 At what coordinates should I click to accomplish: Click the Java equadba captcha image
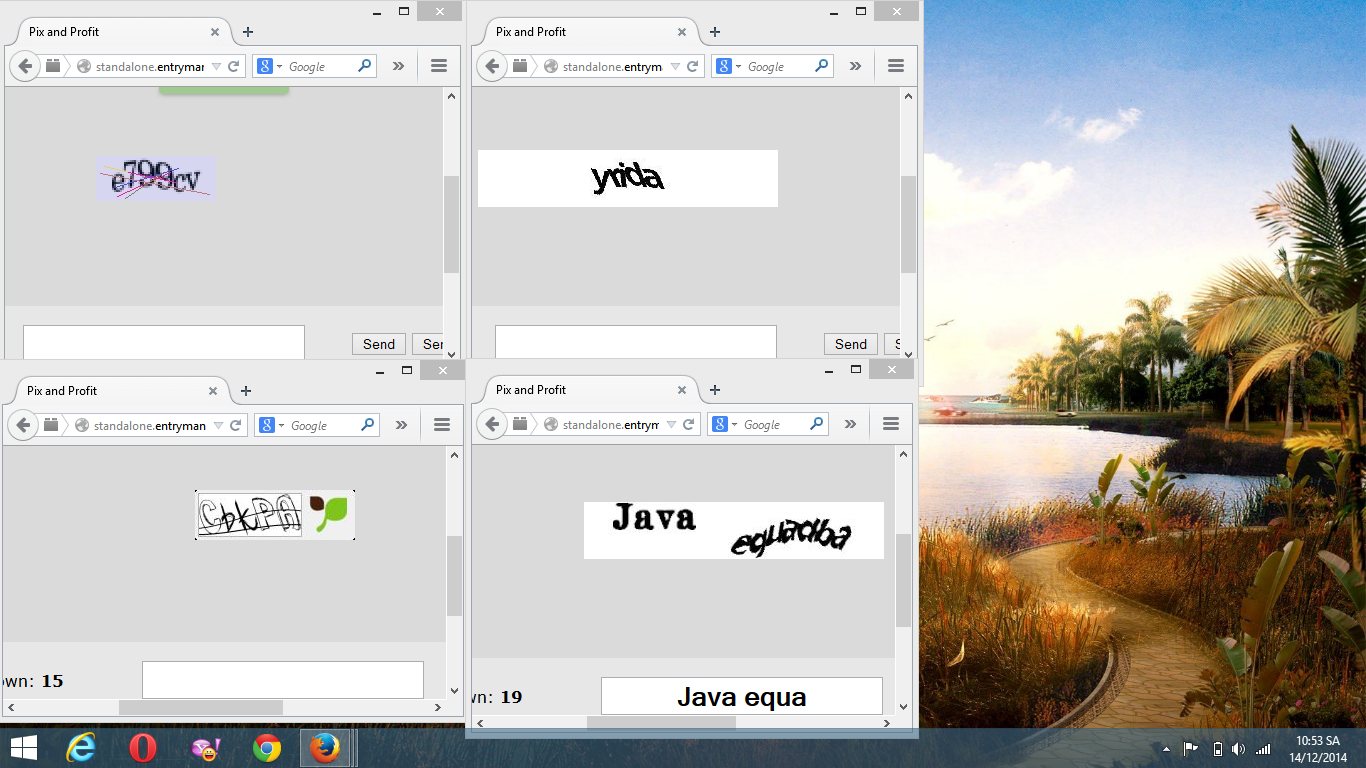point(734,530)
